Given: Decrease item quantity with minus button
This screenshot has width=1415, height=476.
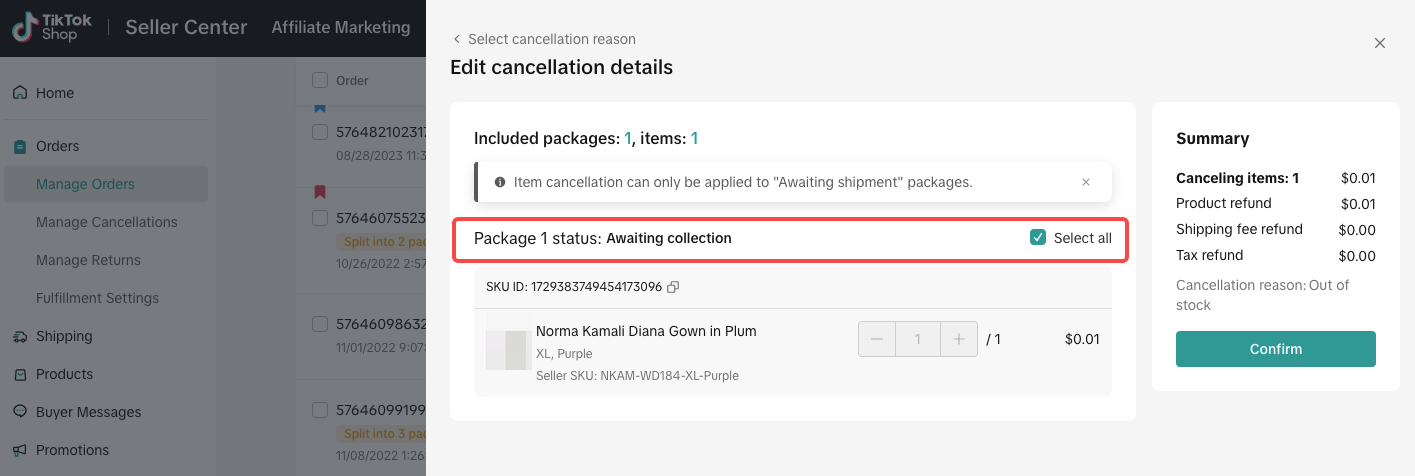Looking at the screenshot, I should (877, 339).
